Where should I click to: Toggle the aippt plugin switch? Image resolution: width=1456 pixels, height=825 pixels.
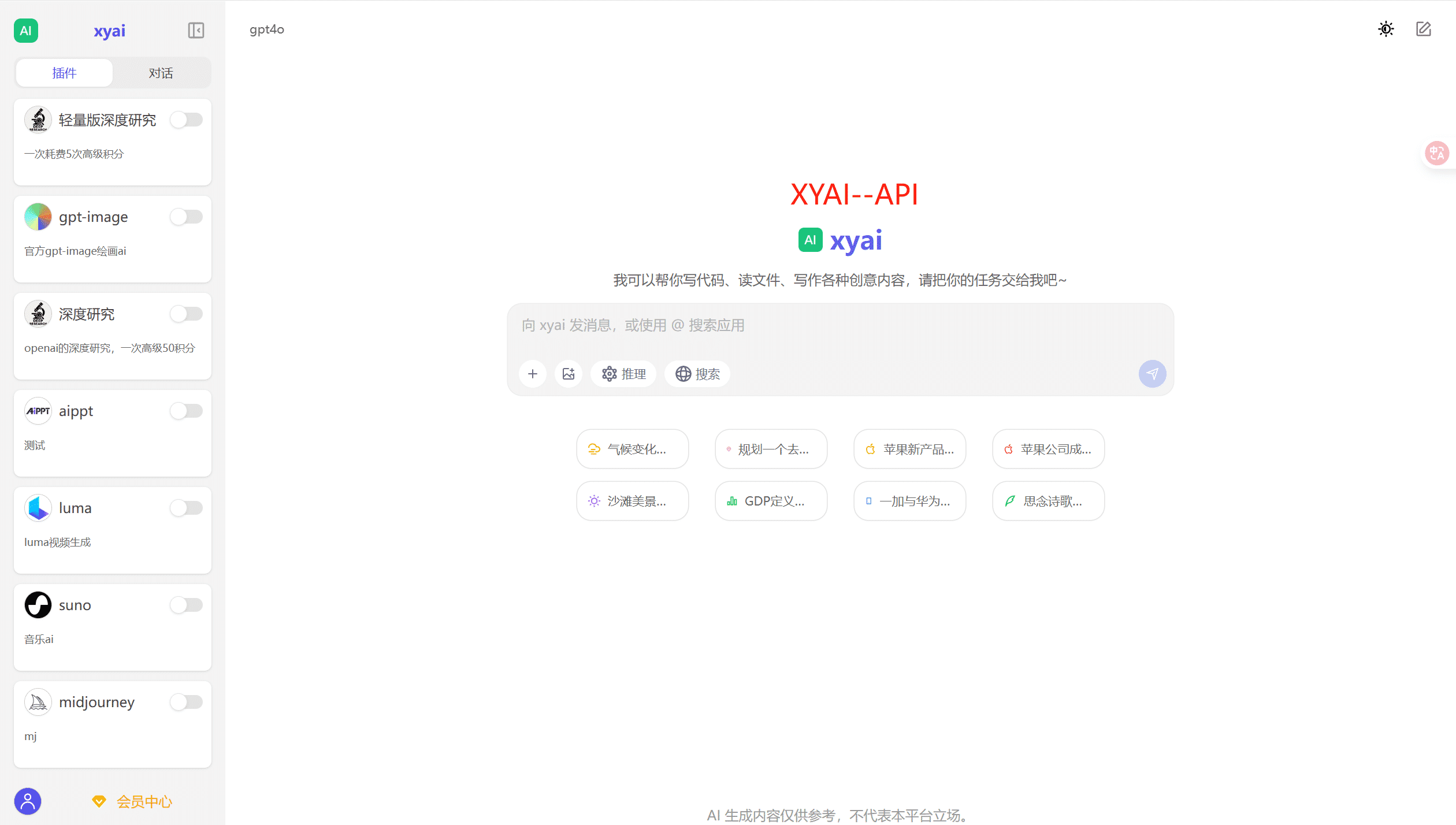(x=186, y=411)
